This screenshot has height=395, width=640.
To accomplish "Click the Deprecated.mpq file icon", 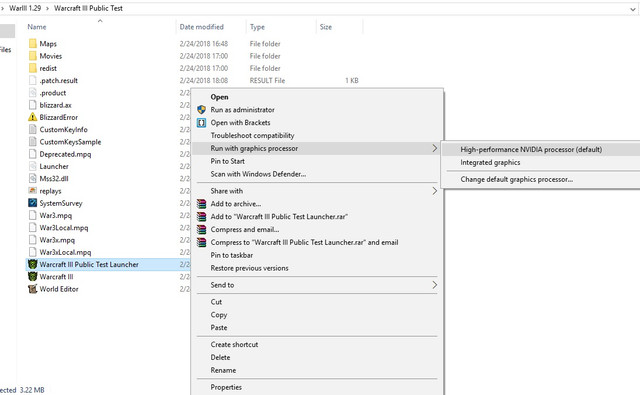I will pos(33,154).
